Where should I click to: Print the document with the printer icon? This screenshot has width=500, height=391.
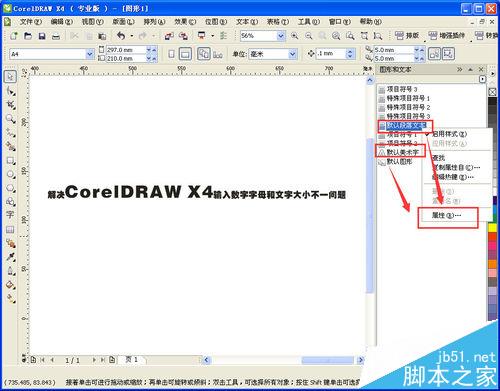56,36
